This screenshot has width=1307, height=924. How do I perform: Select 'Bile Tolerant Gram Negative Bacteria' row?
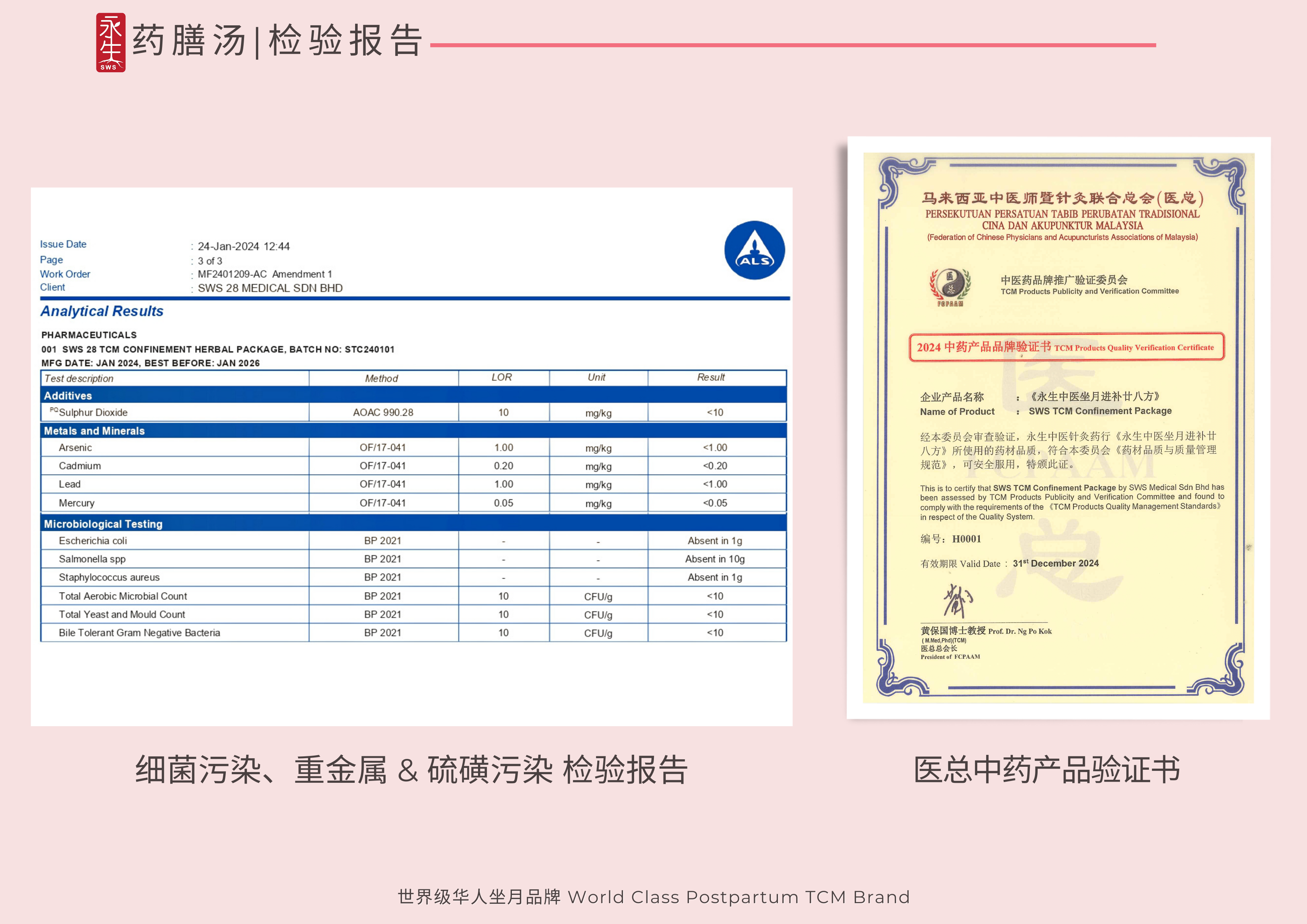tap(413, 633)
